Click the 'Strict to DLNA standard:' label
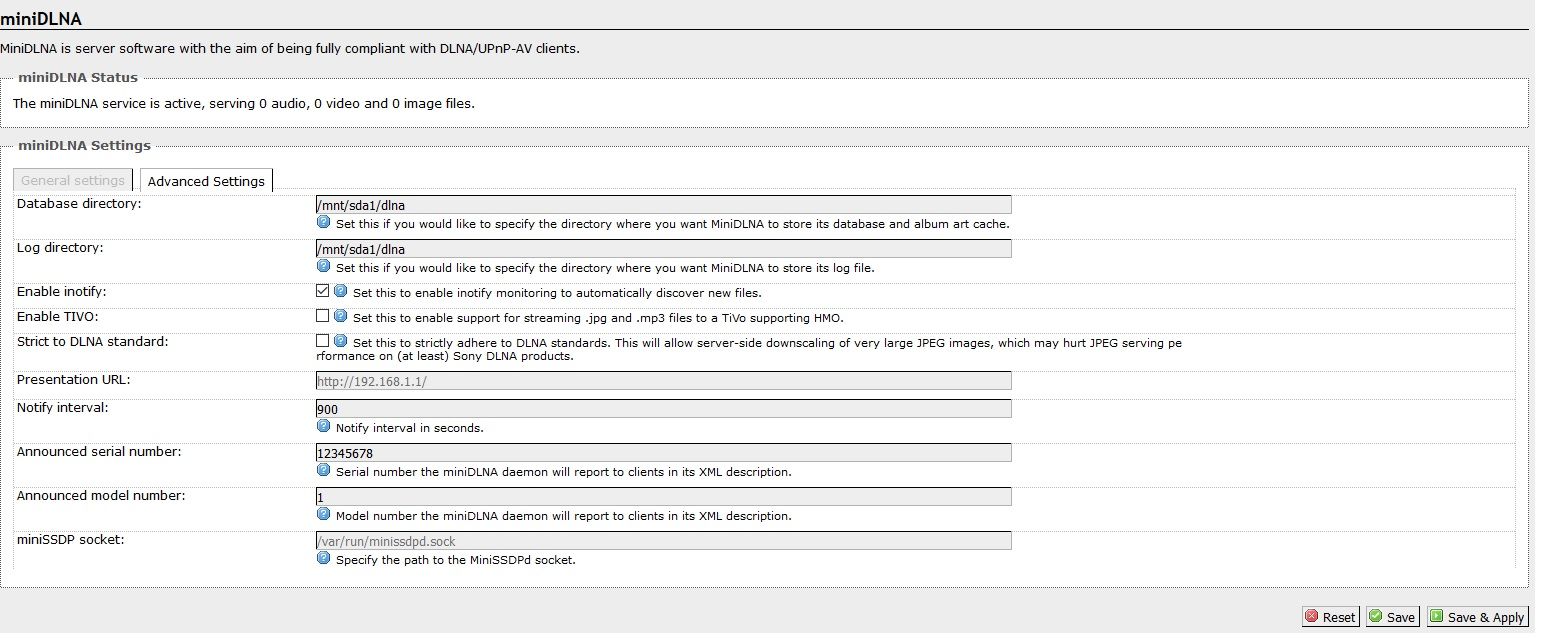 (92, 341)
